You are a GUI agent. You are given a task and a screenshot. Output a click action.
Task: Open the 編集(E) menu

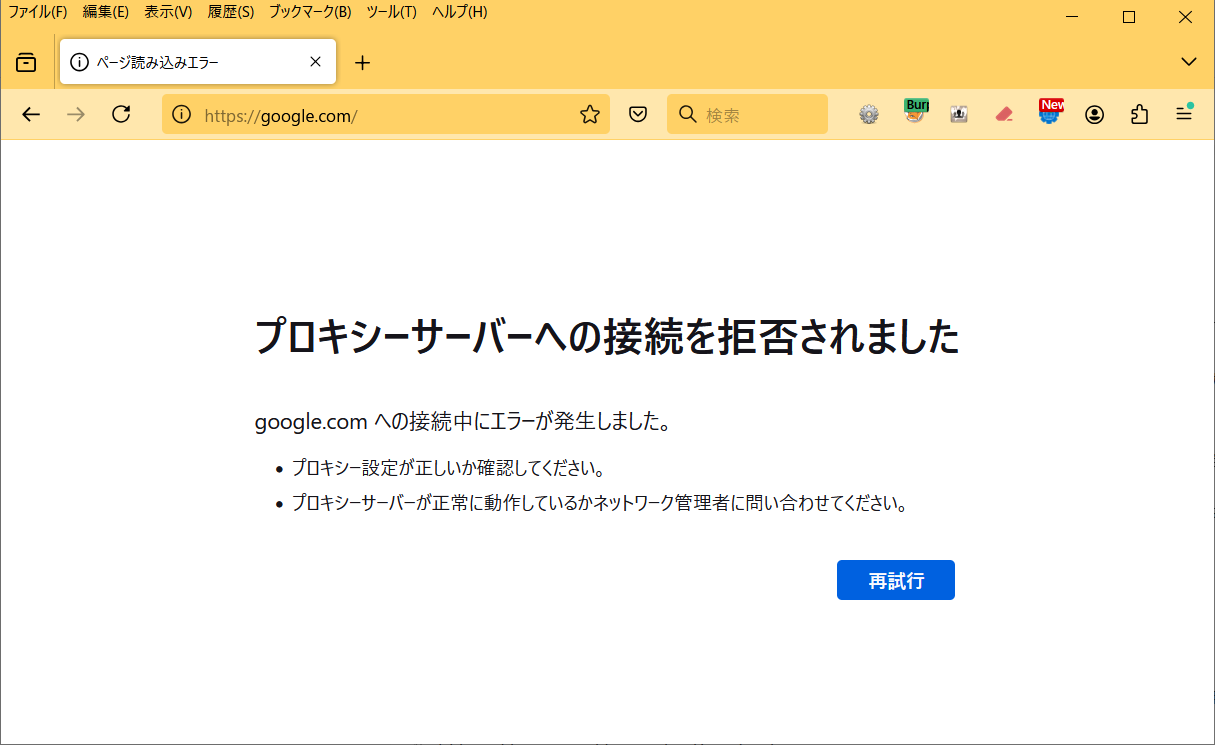105,12
